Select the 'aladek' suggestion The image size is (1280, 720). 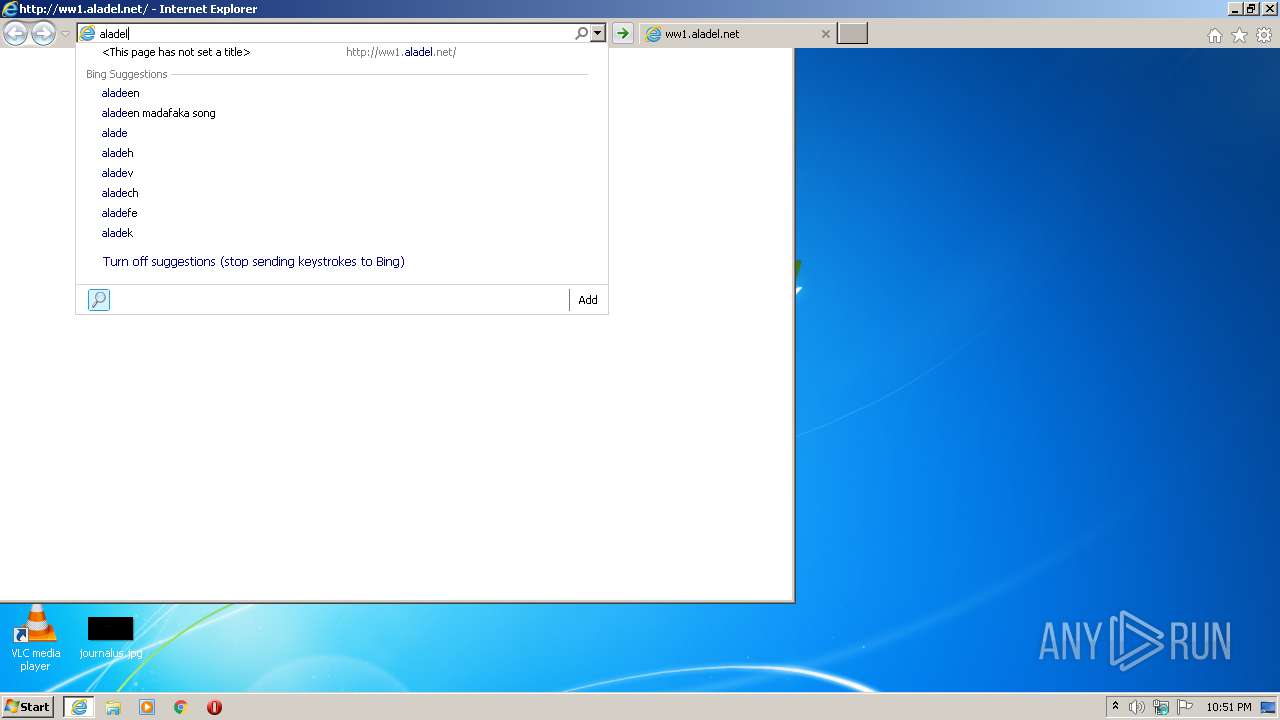pos(117,233)
